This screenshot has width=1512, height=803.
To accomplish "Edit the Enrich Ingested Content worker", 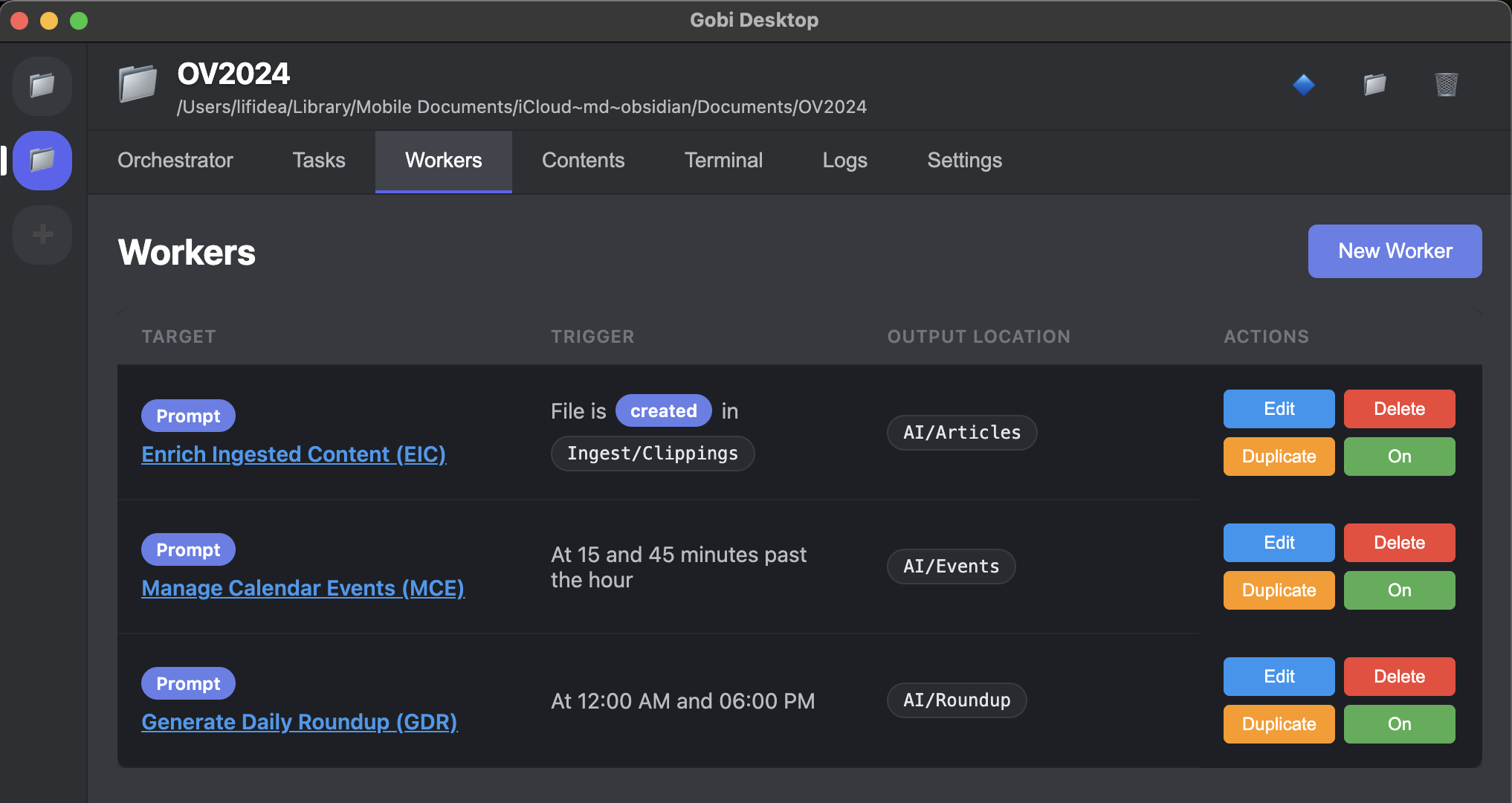I will pos(1279,409).
